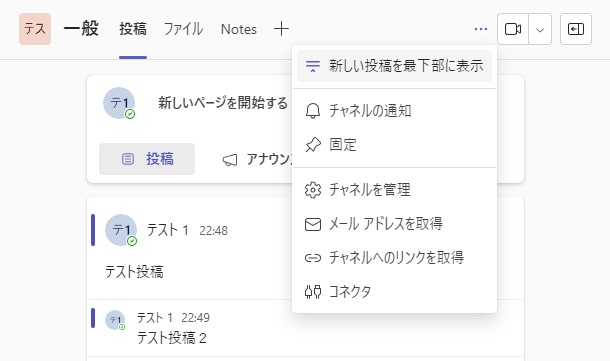Switch to the ファイル tab

(183, 29)
